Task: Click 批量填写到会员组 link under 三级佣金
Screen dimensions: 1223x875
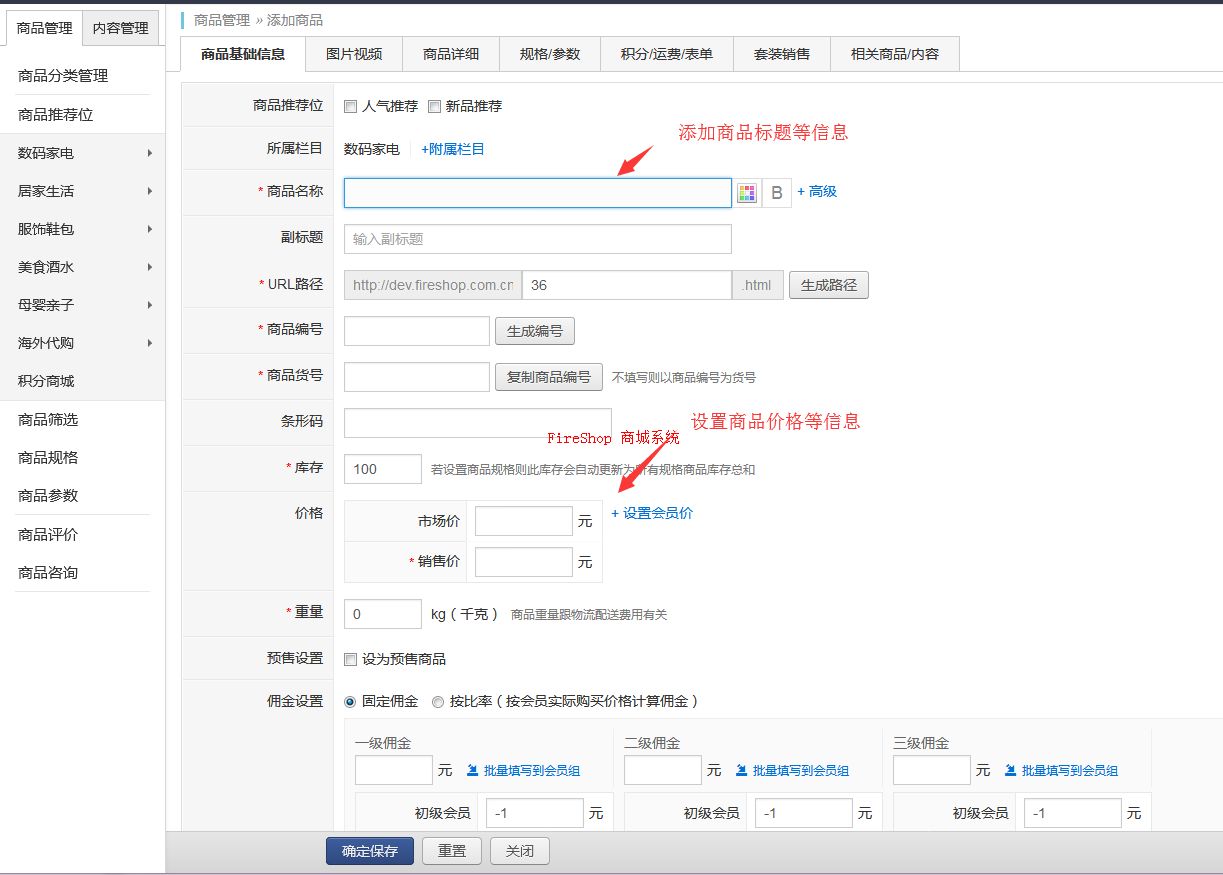Action: [1070, 771]
